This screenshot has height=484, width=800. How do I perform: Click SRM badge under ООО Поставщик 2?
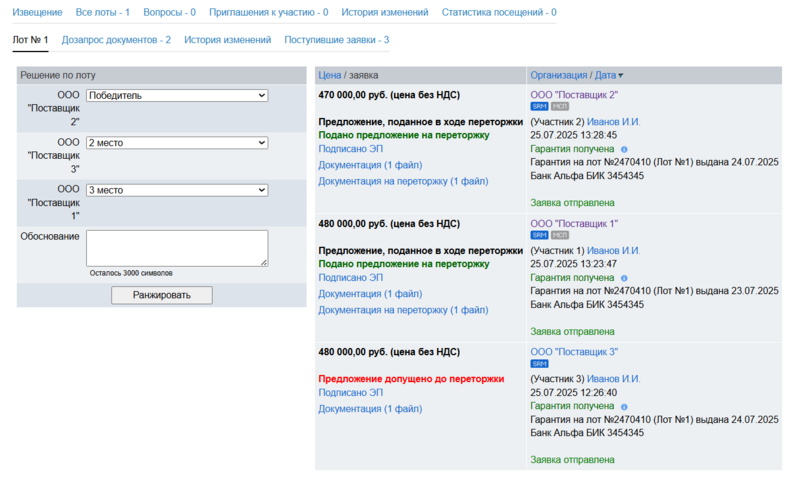539,106
